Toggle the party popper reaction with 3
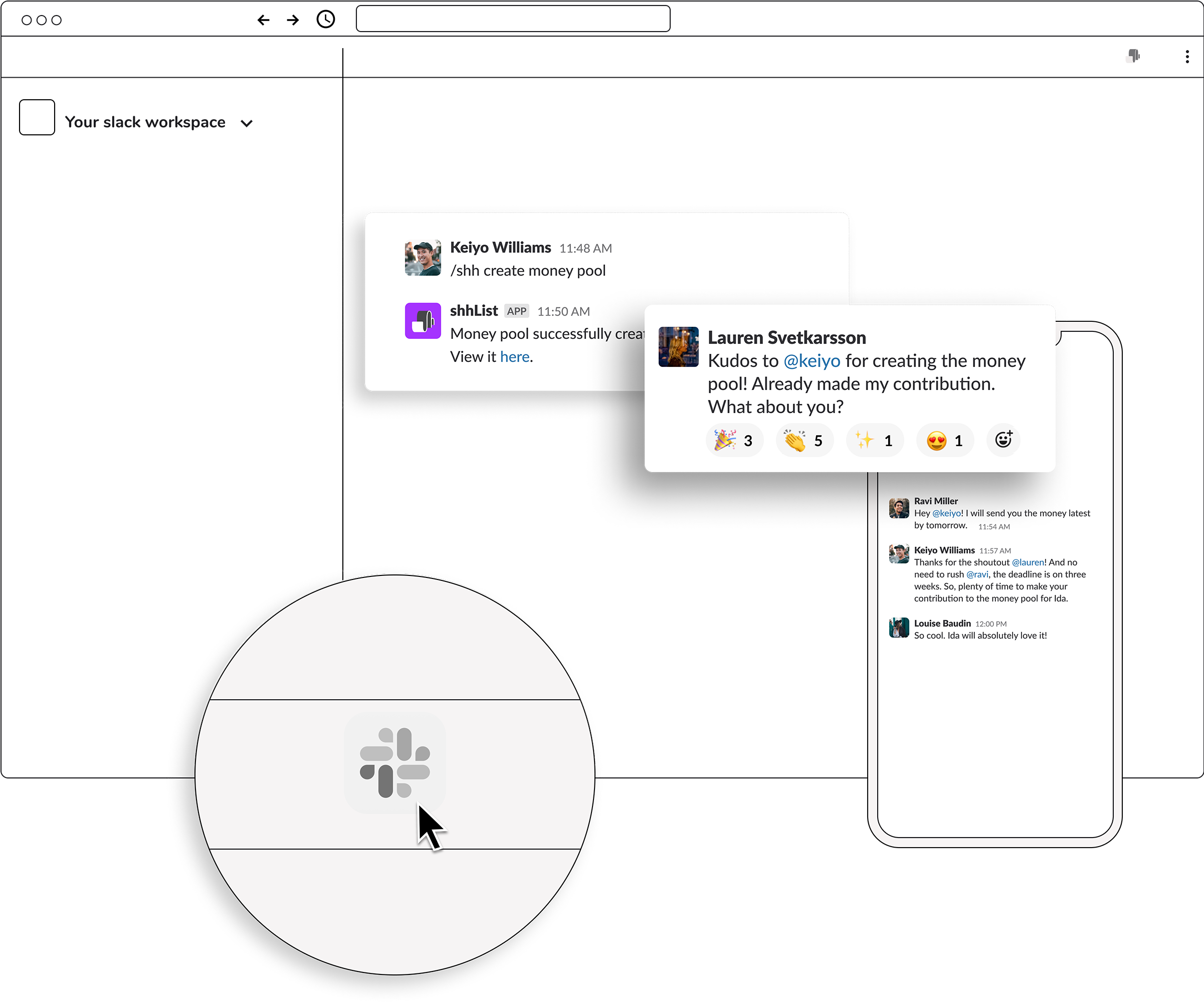This screenshot has width=1204, height=1004. point(734,441)
